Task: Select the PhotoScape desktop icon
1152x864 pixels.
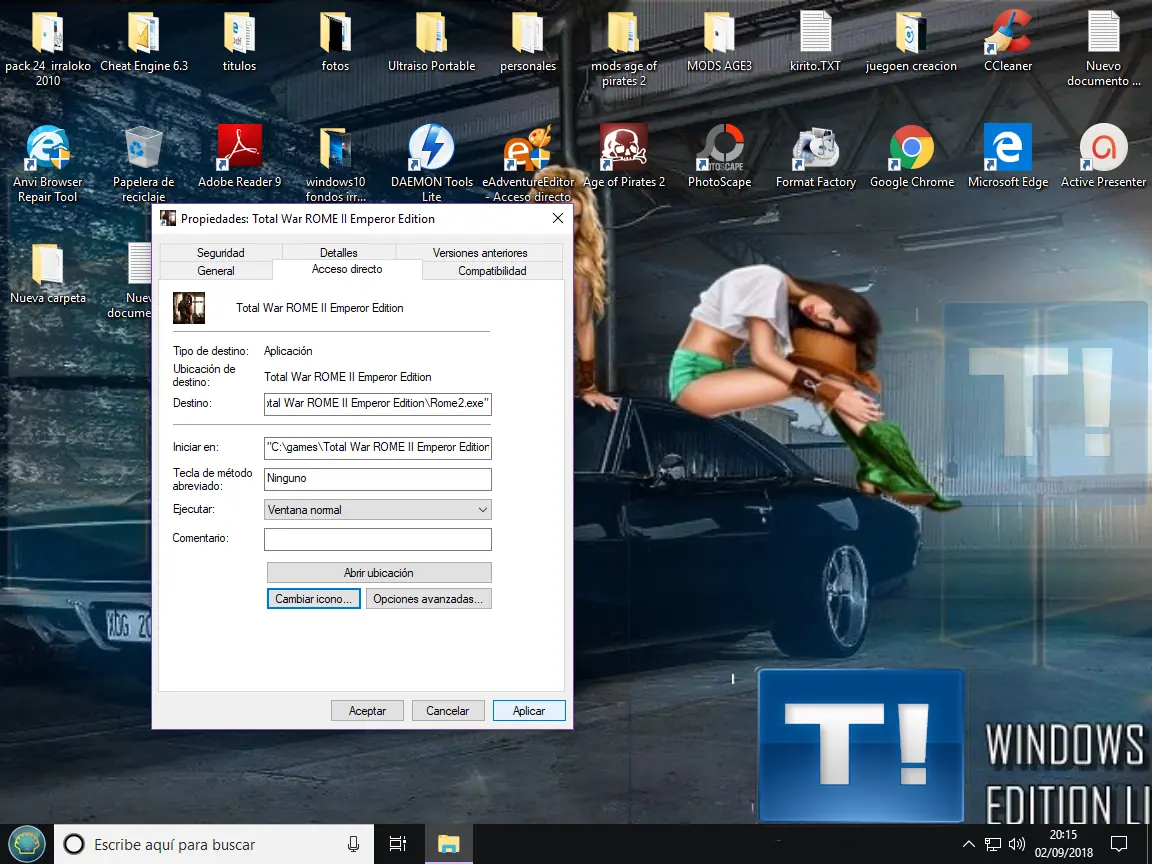Action: tap(719, 148)
